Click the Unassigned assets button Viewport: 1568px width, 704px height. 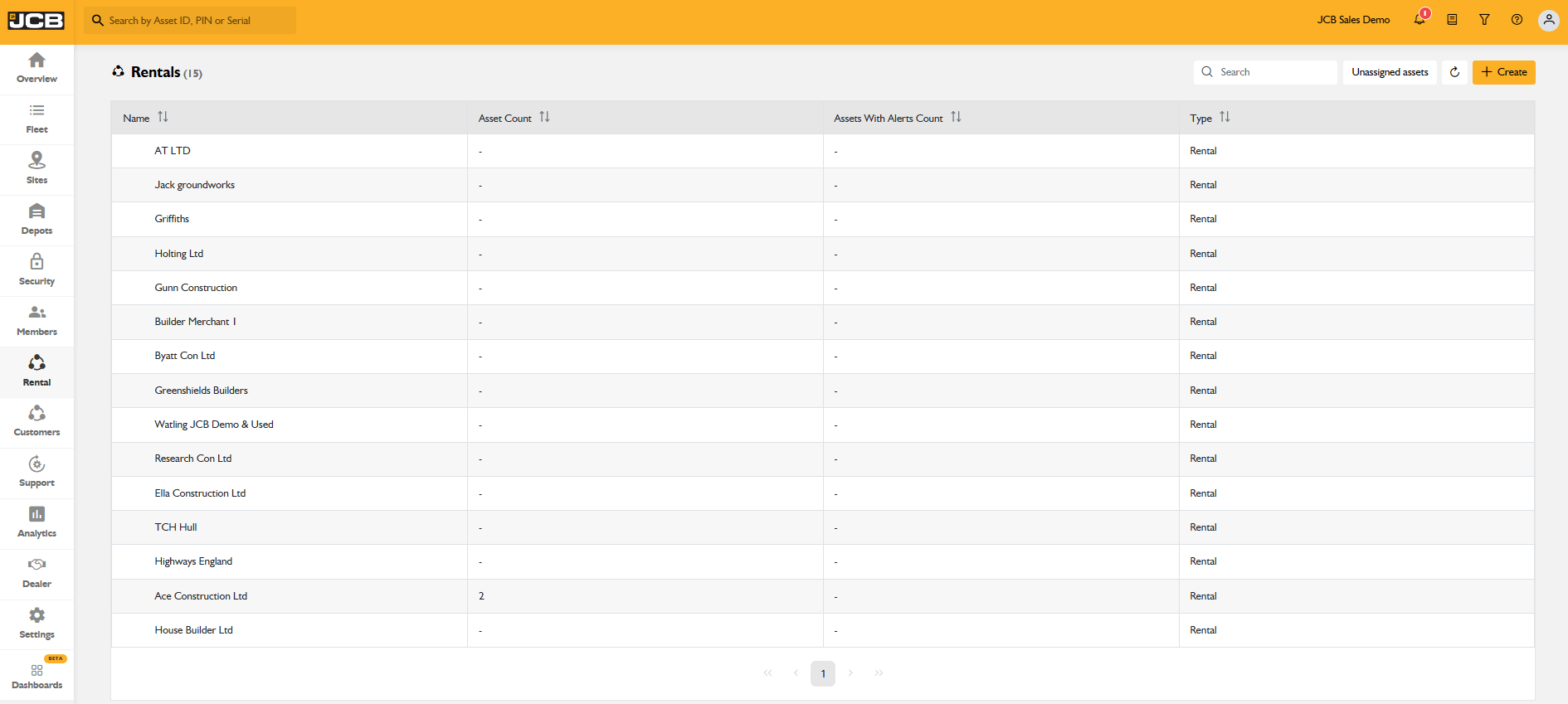pos(1390,72)
